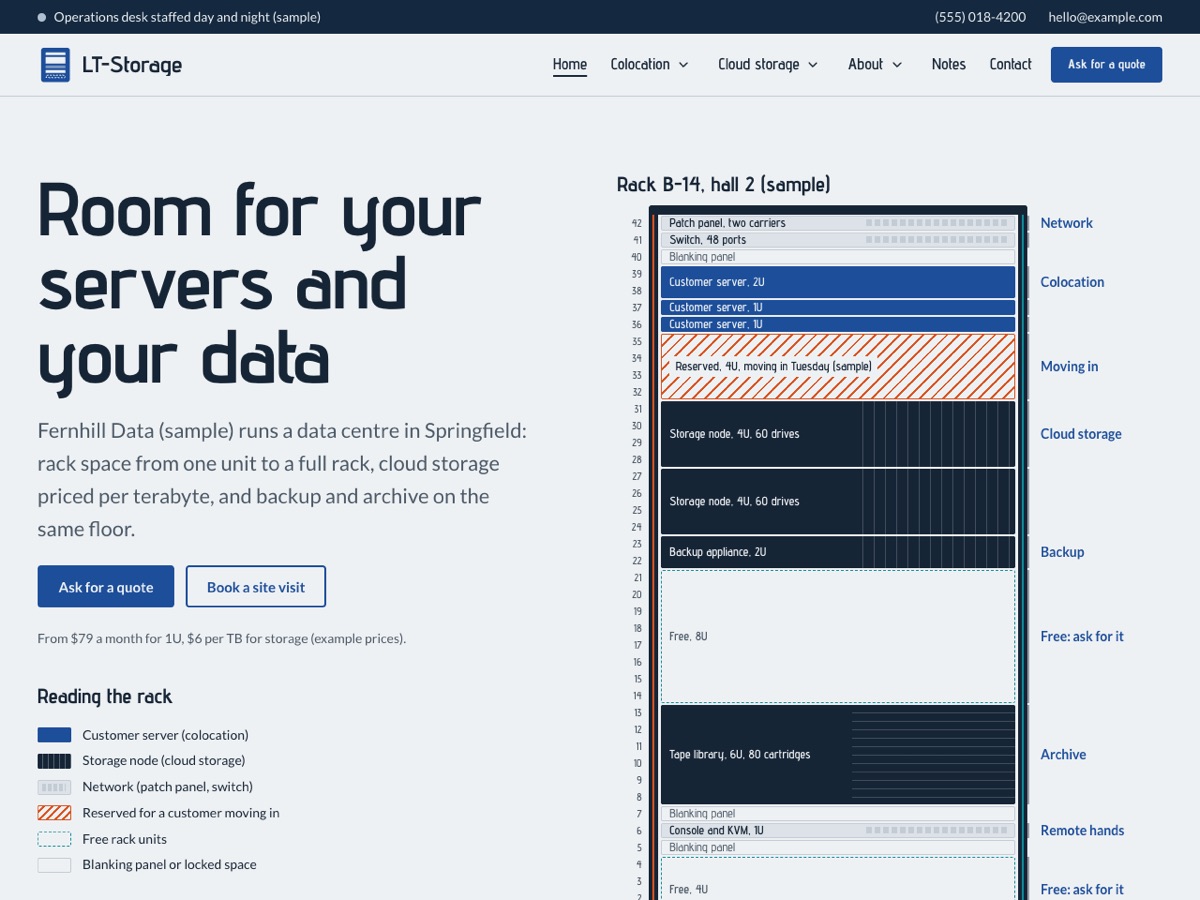Click the Free rack units dashed swatch
The image size is (1200, 900).
(x=54, y=839)
